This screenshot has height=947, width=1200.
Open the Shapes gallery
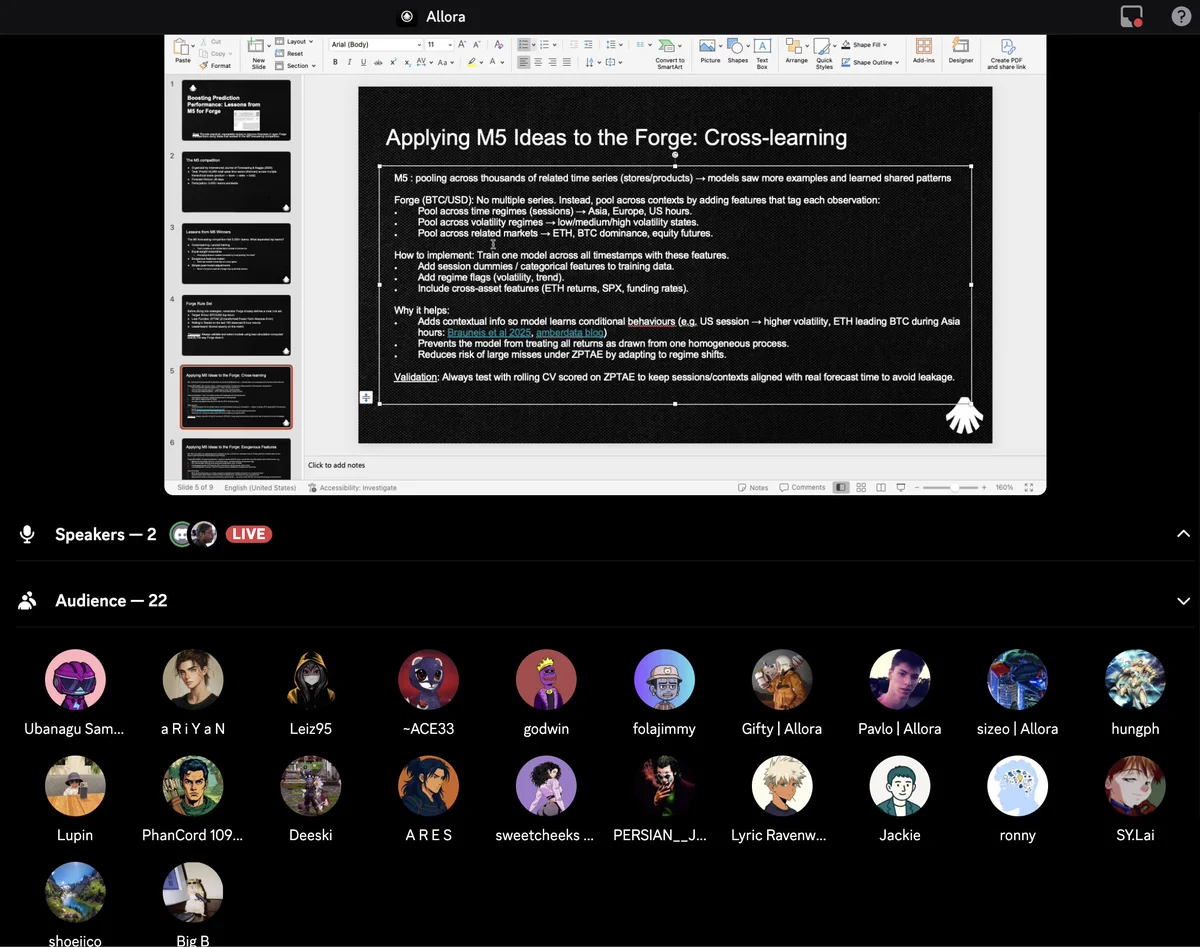coord(738,51)
